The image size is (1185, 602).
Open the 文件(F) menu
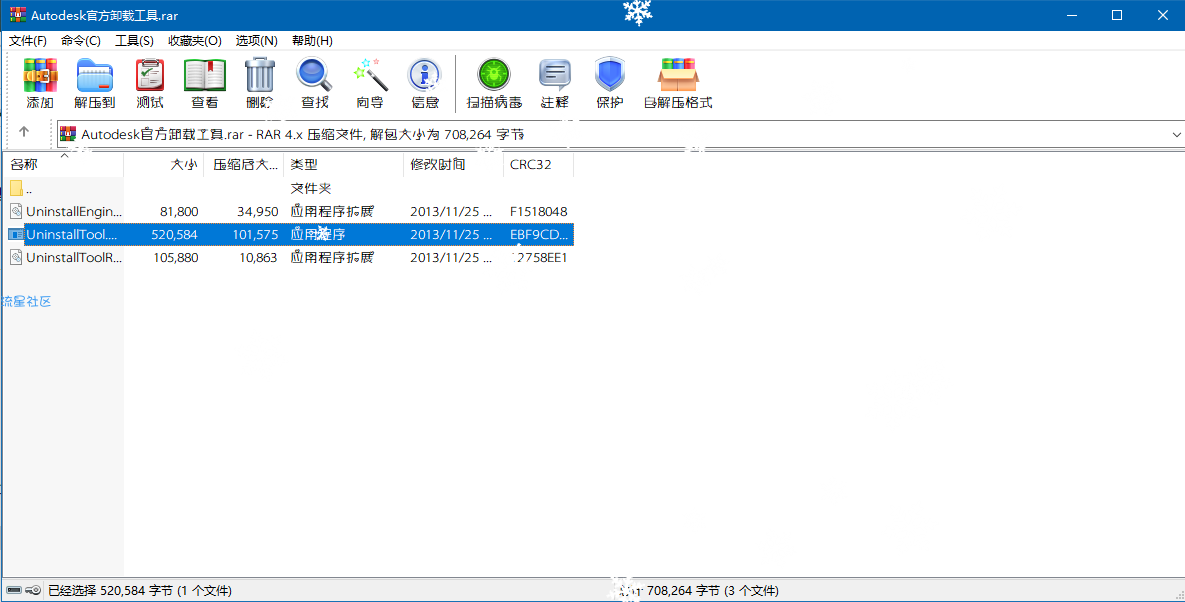[x=27, y=41]
